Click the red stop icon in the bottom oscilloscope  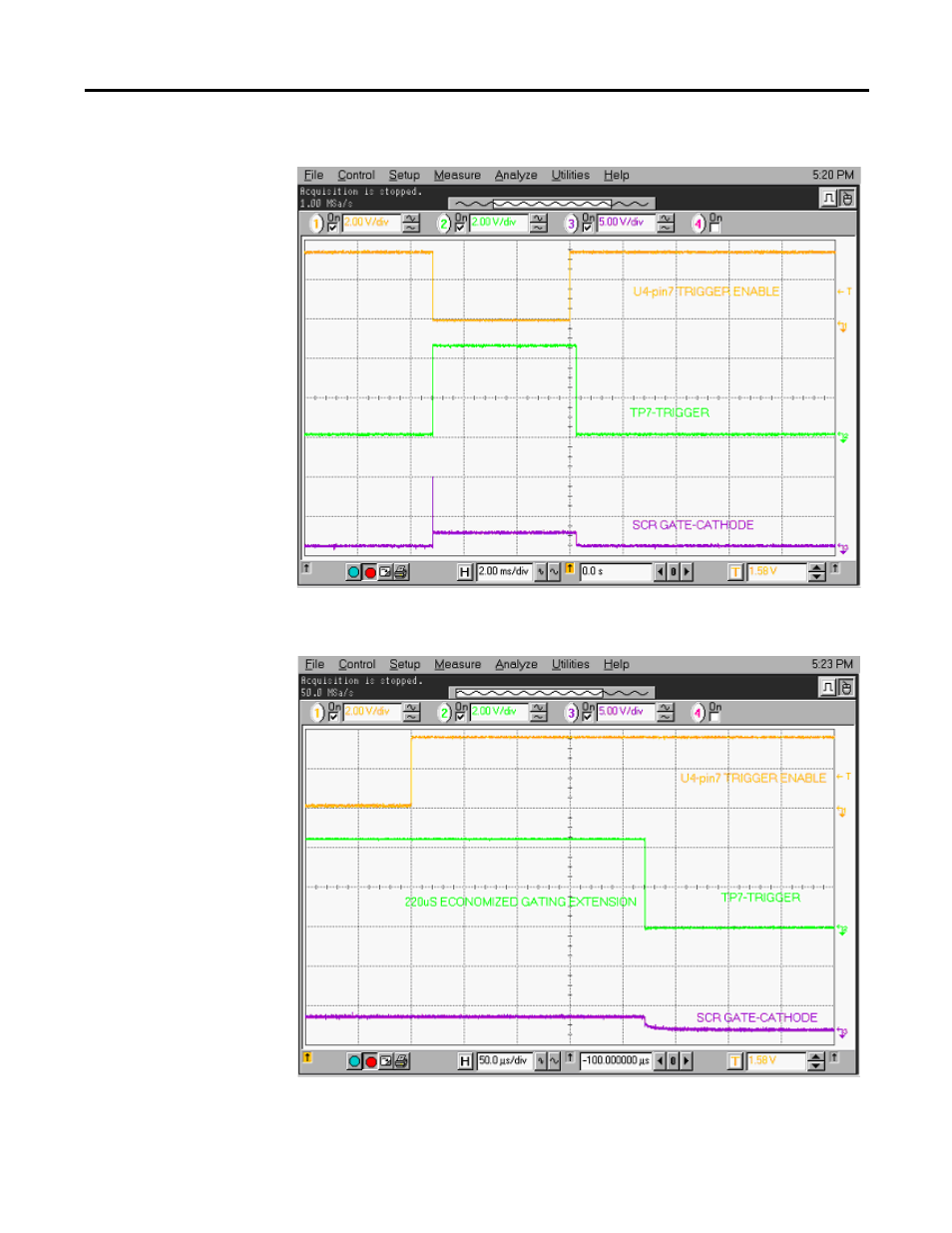coord(370,1061)
